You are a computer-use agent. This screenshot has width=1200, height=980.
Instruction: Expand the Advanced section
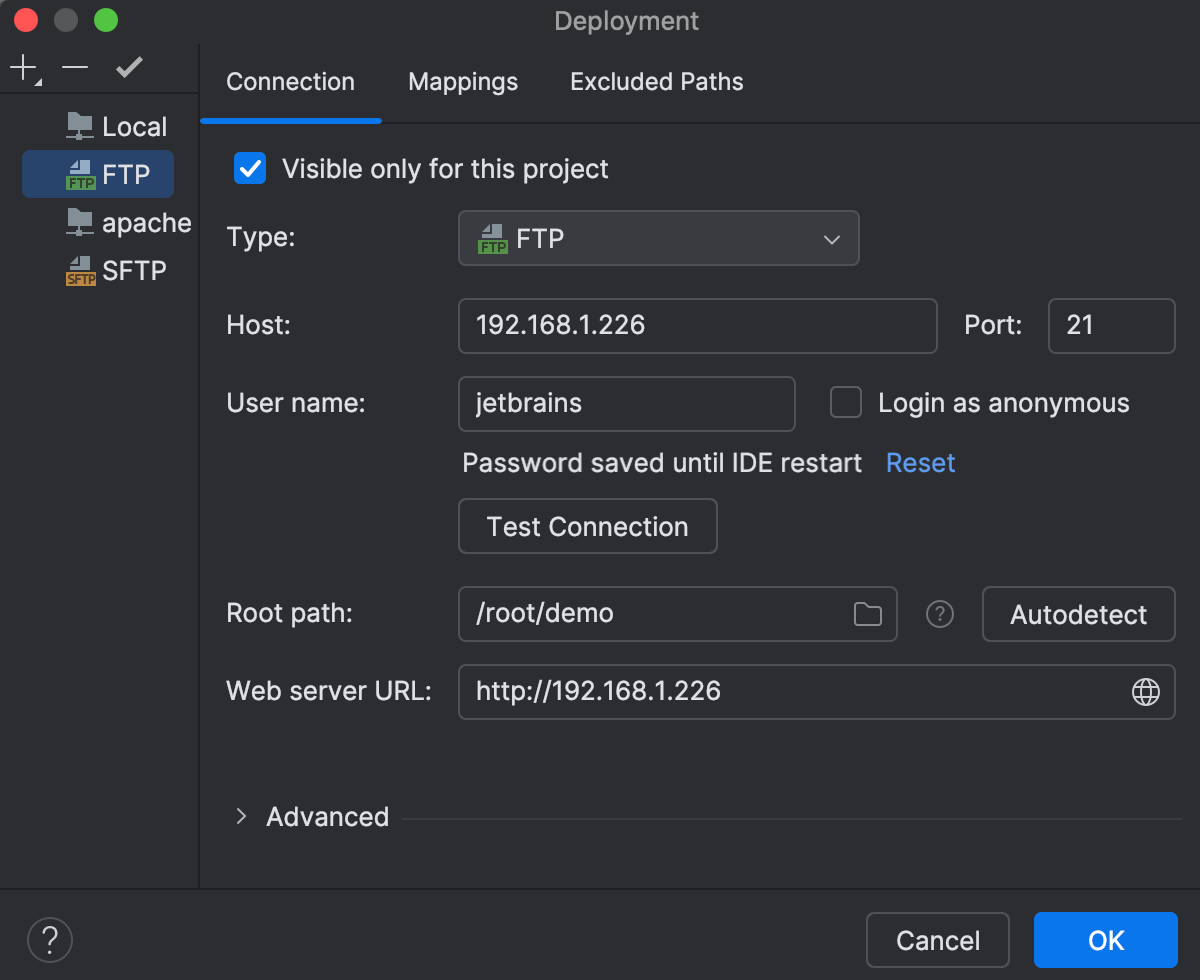click(x=241, y=817)
